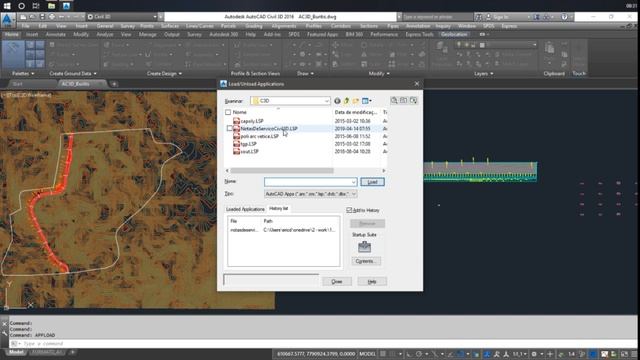The width and height of the screenshot is (640, 360).
Task: Click the Plot icon in Quick Access Toolbar
Action: 52,17
